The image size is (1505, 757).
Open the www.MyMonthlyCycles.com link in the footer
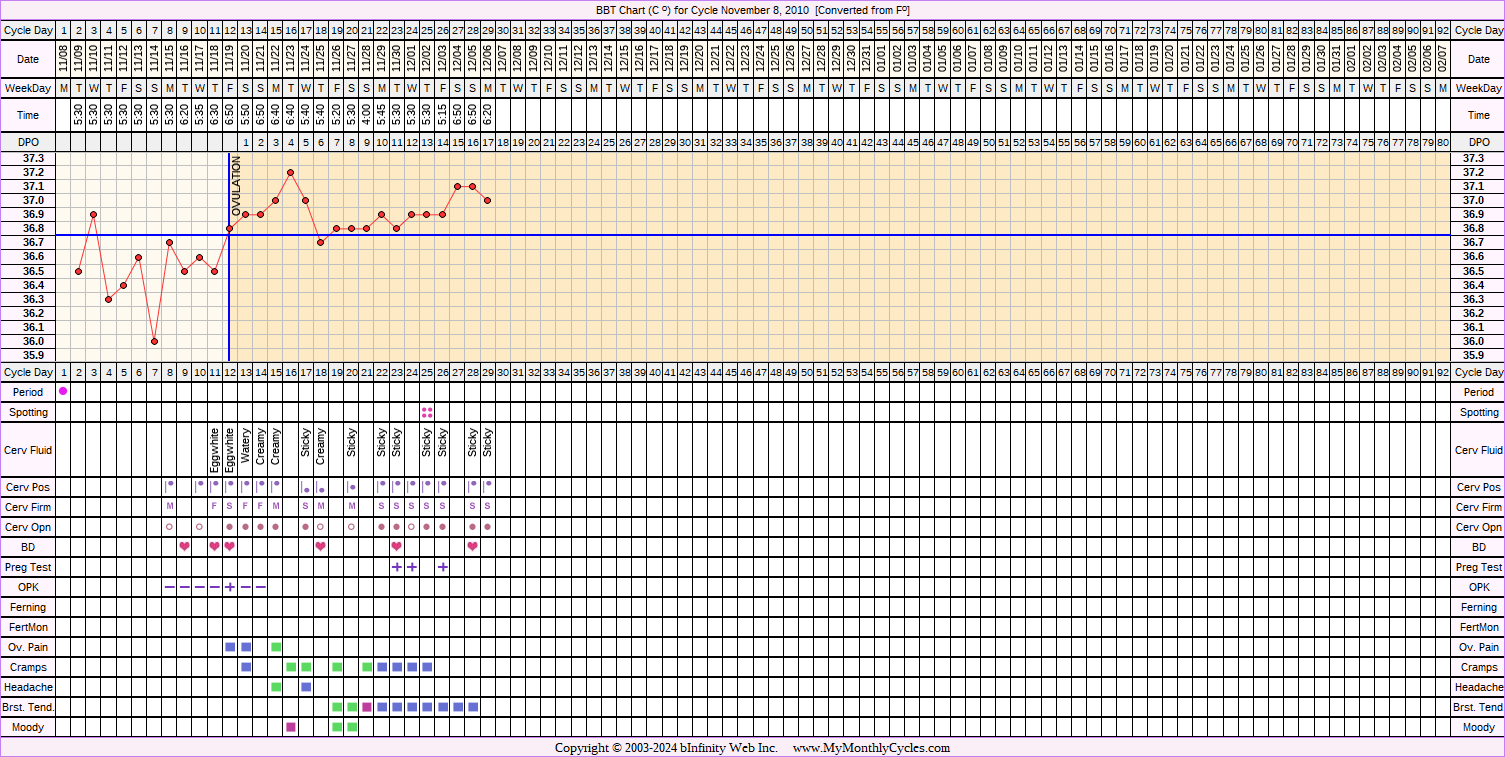tap(871, 748)
